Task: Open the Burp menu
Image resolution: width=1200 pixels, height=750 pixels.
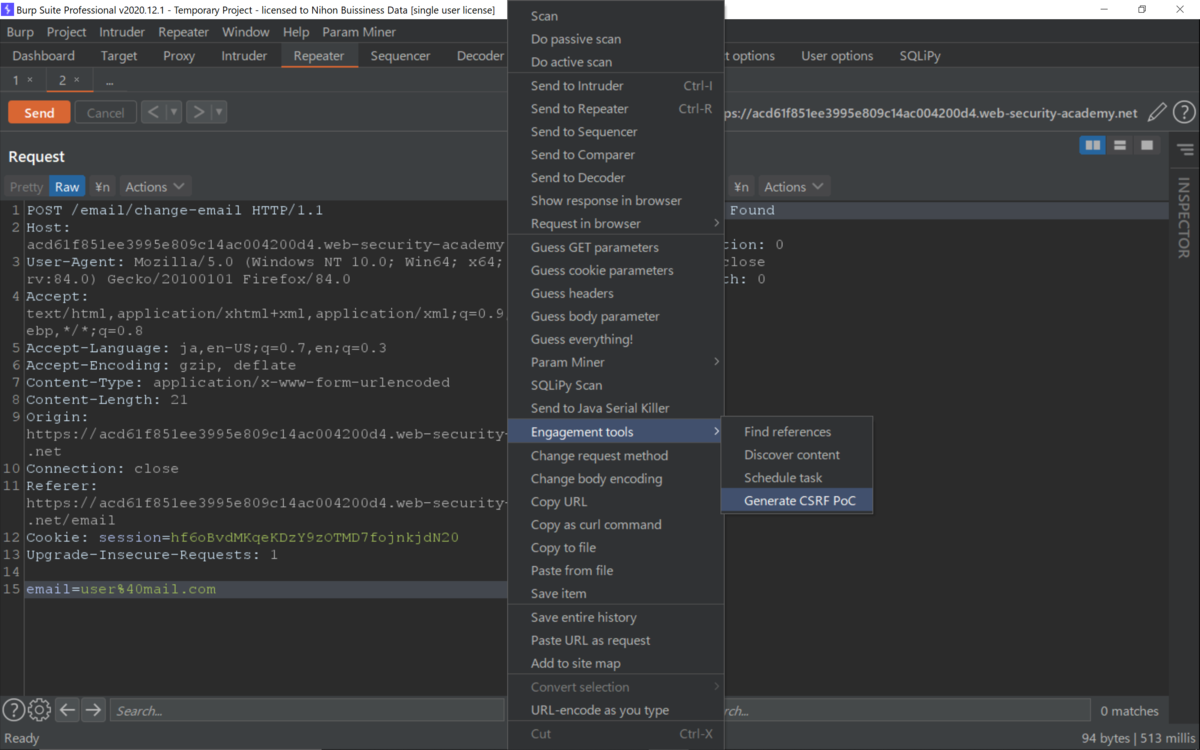Action: click(x=20, y=32)
